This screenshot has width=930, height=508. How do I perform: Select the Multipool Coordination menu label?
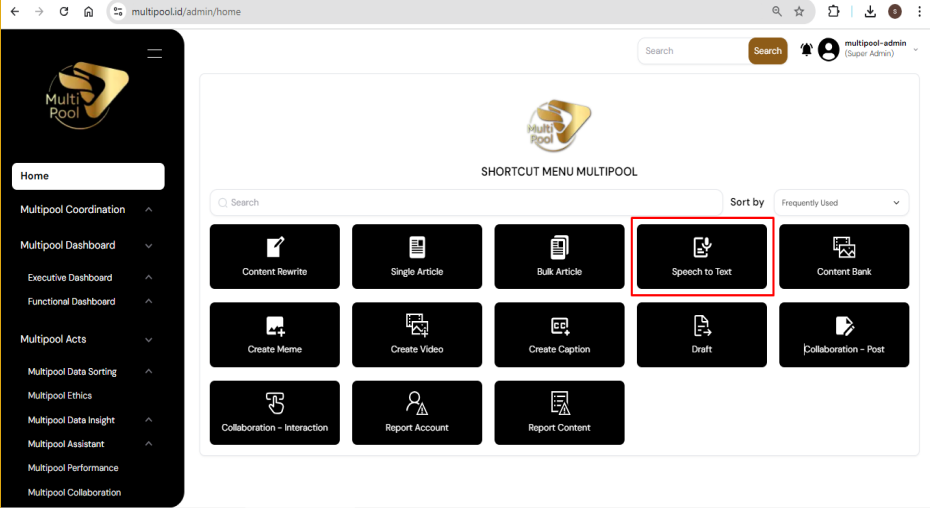[72, 209]
